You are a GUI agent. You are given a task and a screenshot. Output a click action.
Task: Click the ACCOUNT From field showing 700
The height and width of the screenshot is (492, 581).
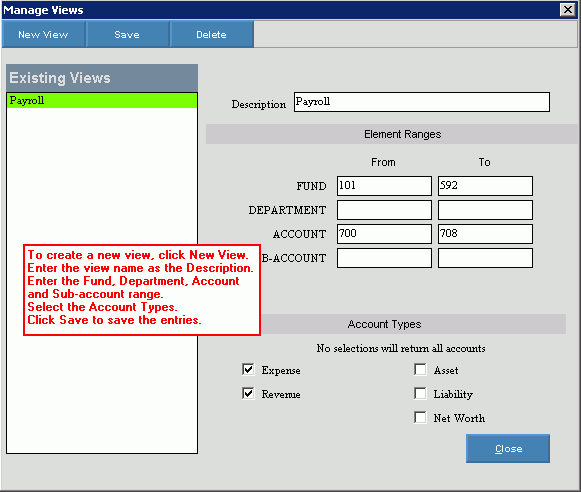click(x=384, y=234)
